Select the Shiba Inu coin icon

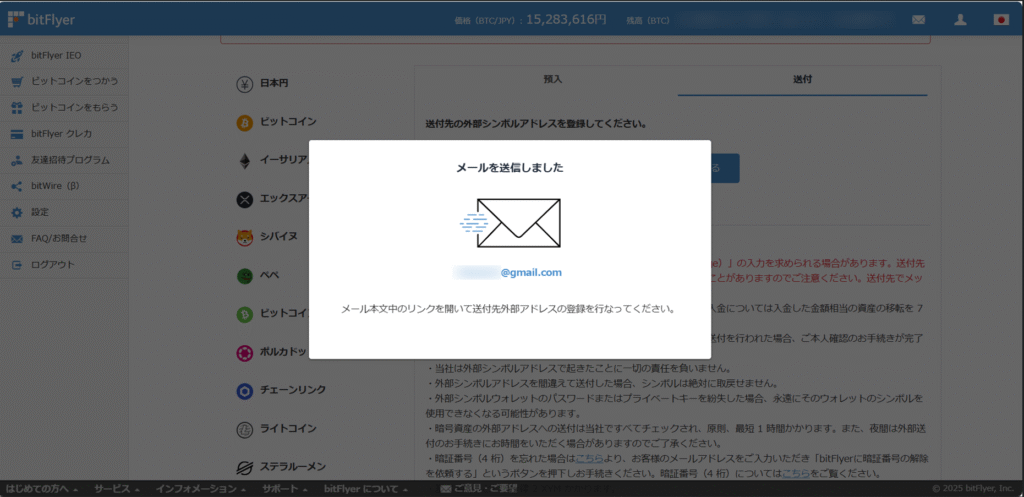click(244, 238)
